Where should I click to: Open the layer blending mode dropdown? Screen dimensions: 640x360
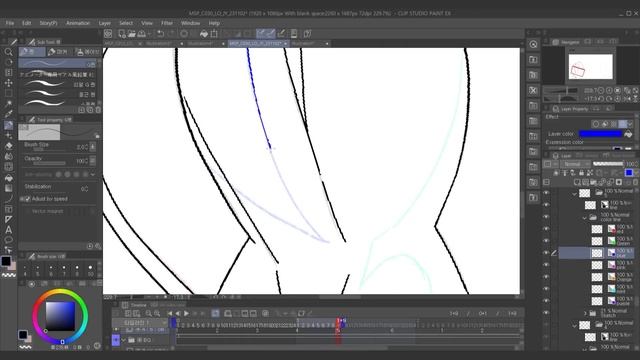pyautogui.click(x=575, y=164)
